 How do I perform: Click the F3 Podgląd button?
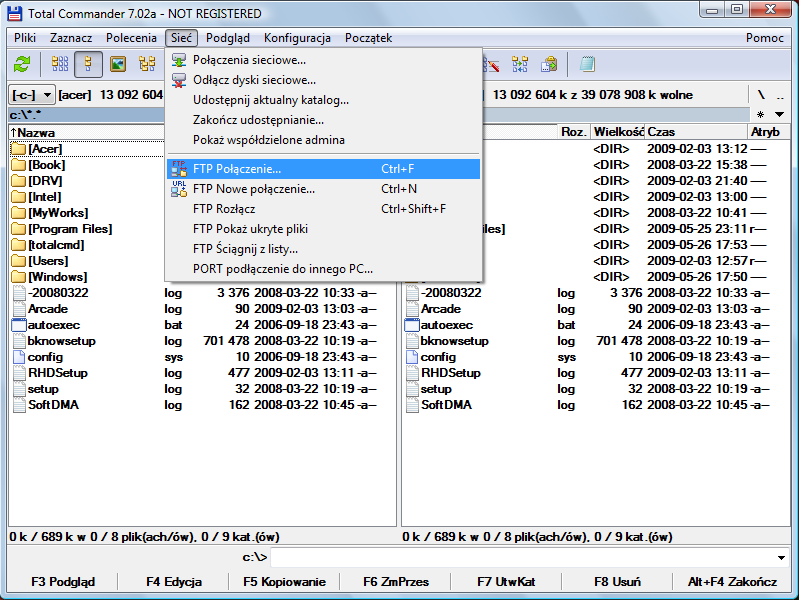click(x=63, y=582)
